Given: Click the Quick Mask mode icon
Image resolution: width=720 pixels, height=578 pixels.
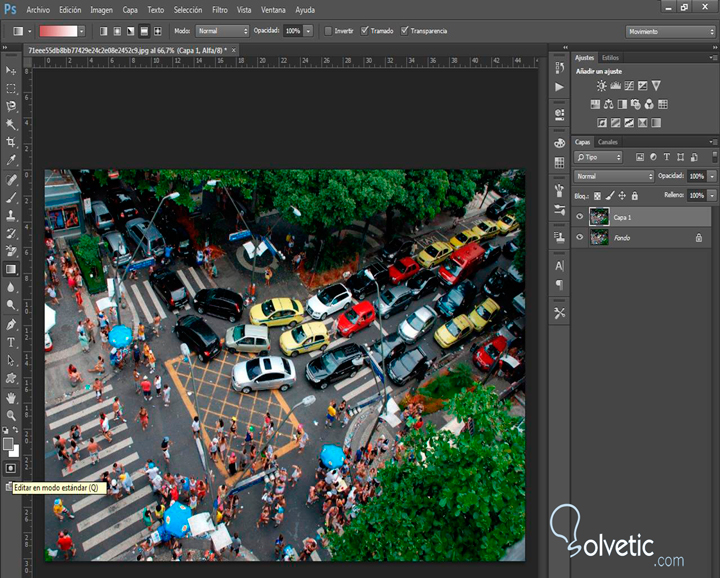Looking at the screenshot, I should click(11, 467).
